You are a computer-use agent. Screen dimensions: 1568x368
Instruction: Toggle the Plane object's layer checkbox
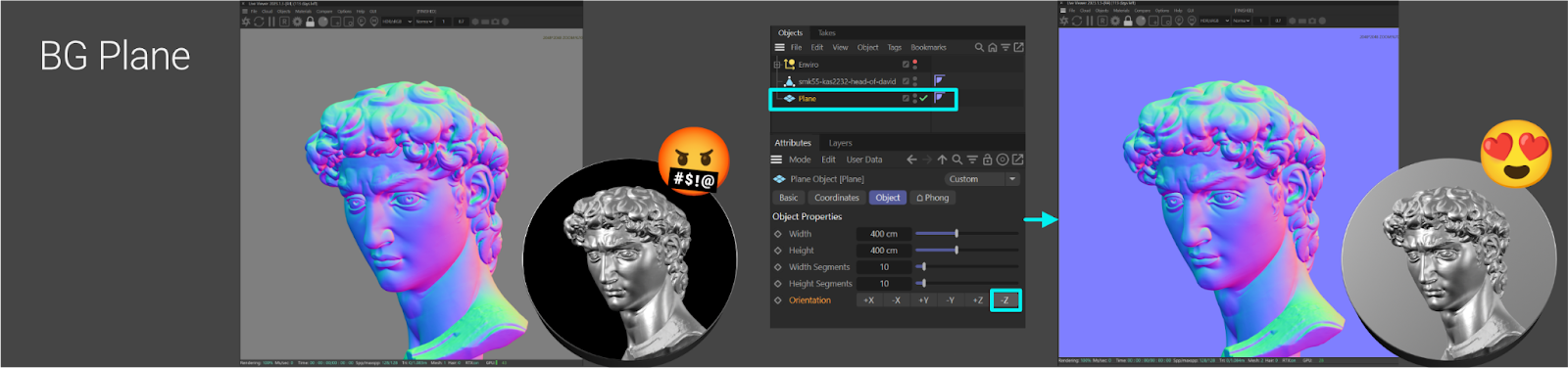[906, 98]
